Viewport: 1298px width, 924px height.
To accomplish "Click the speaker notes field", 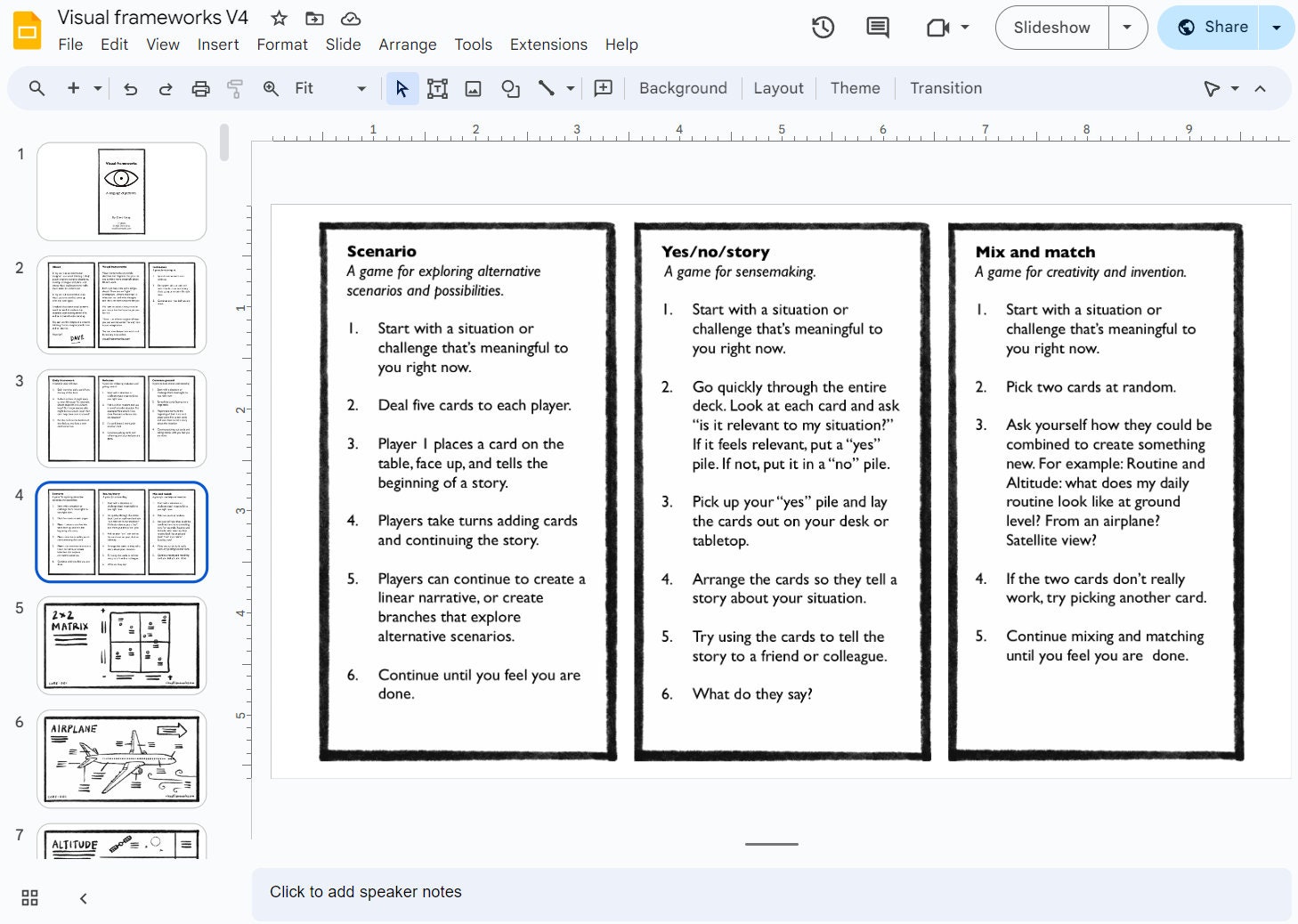I will [771, 894].
